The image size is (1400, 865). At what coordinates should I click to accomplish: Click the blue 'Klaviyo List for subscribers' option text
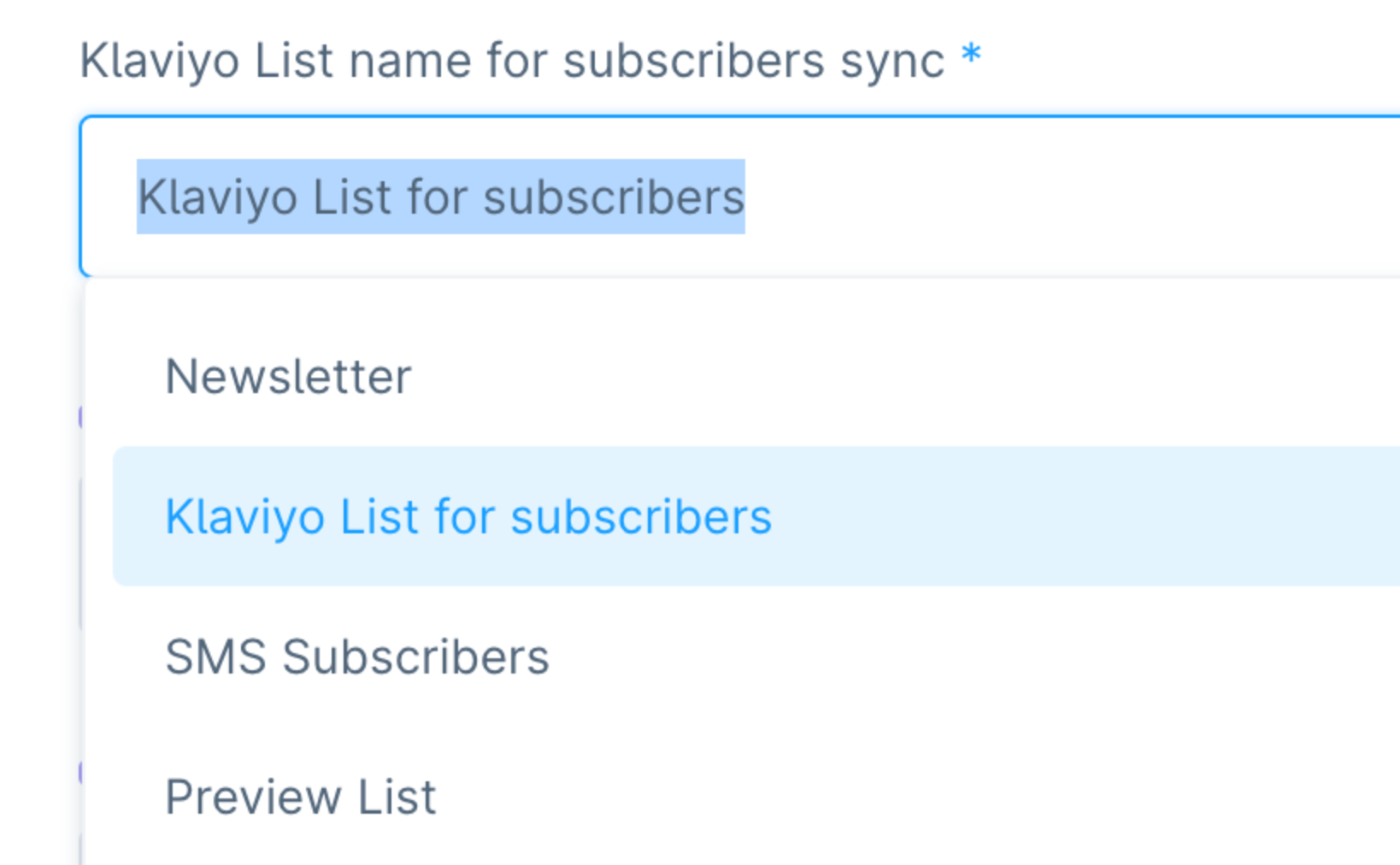[468, 517]
